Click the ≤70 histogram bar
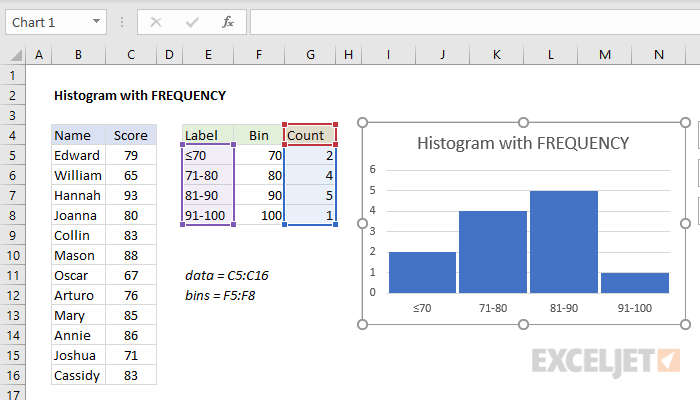 422,272
